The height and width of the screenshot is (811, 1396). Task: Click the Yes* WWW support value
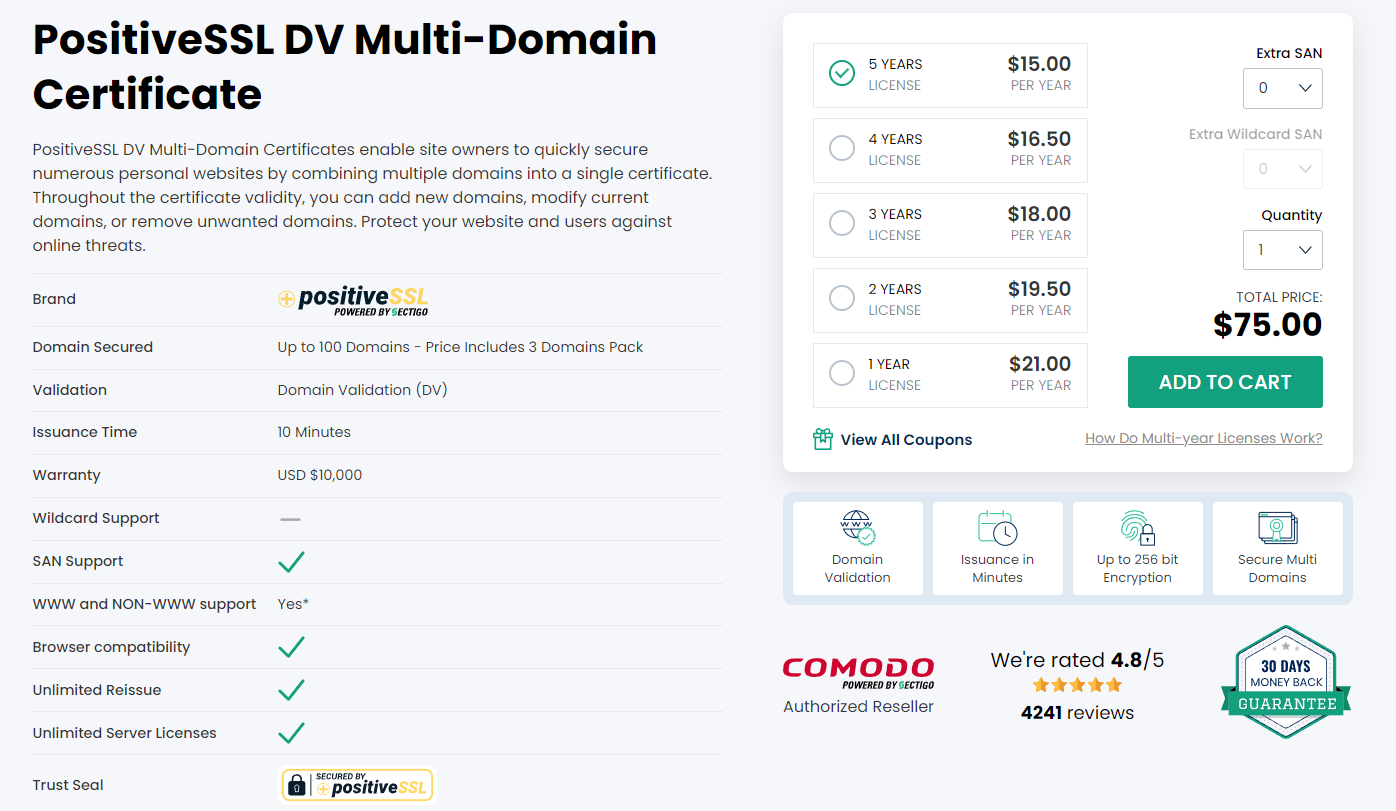tap(293, 604)
